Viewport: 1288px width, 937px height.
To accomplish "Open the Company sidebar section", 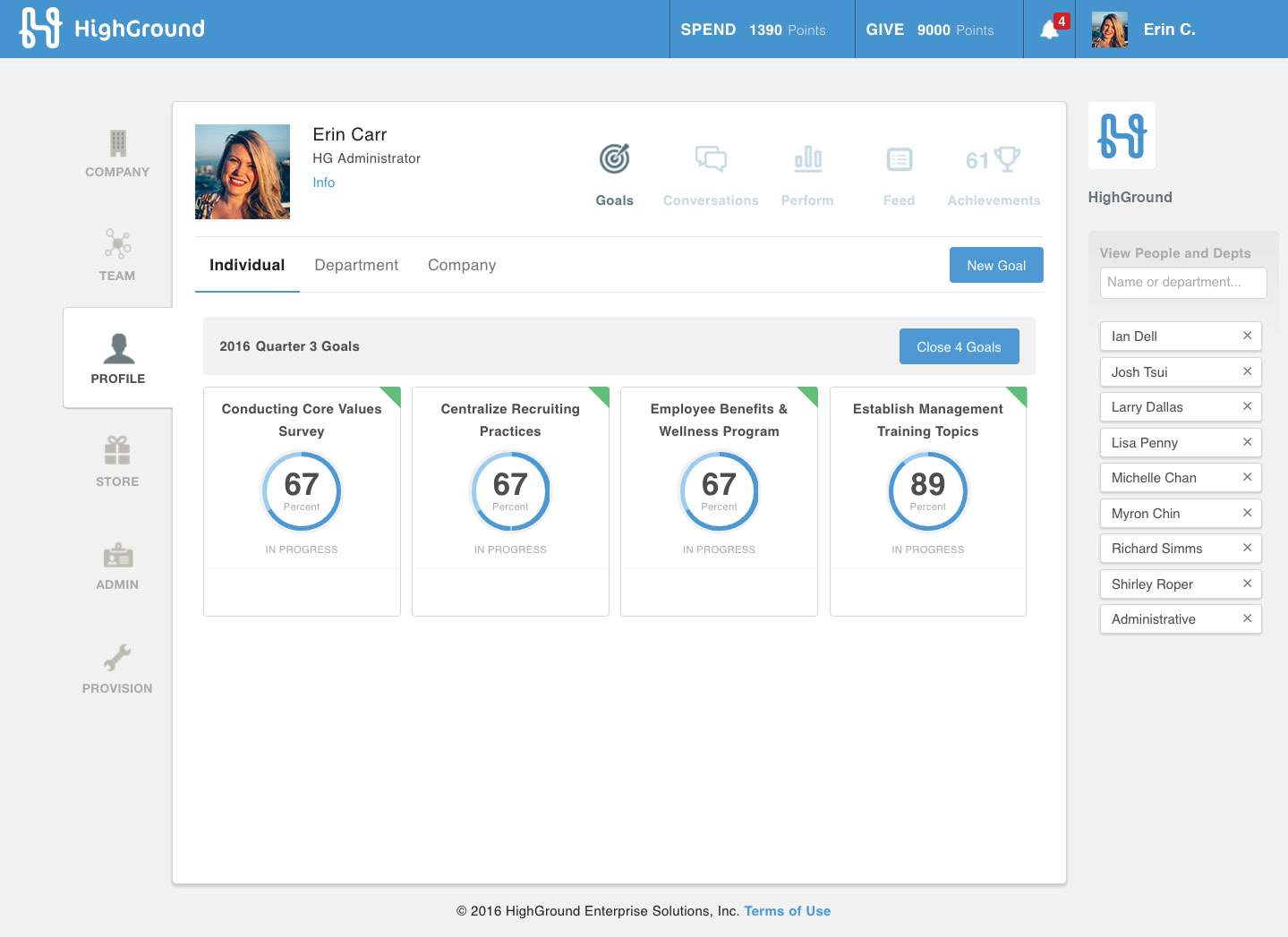I will point(117,154).
